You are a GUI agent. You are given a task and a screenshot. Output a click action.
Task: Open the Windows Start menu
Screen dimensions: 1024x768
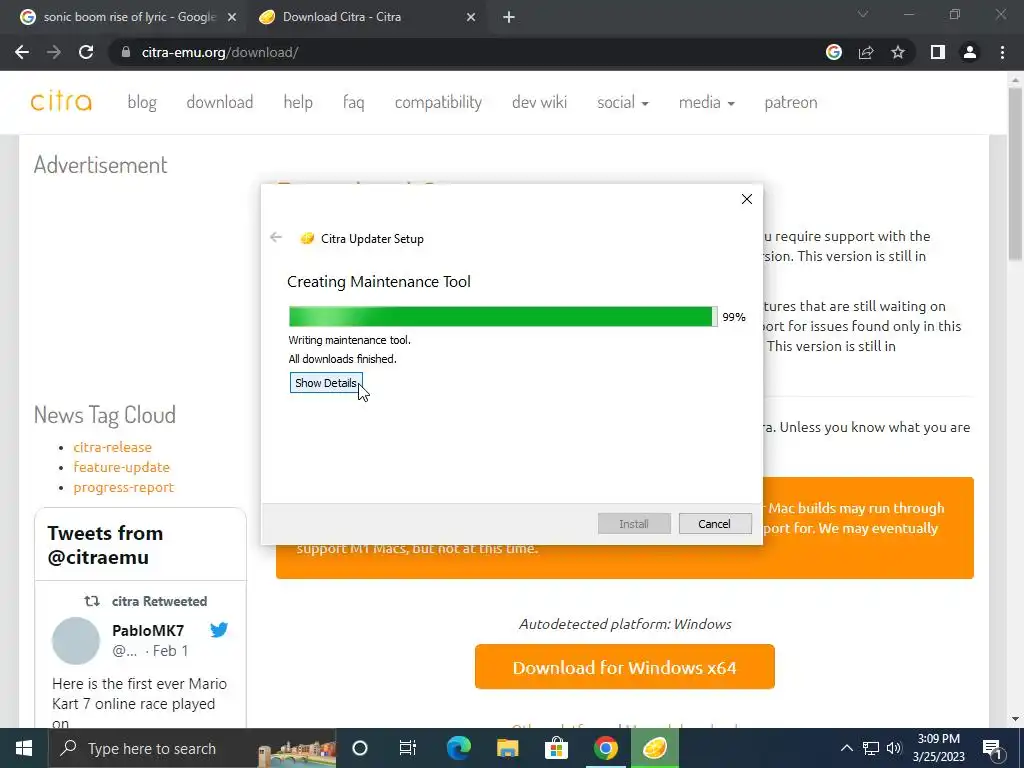pyautogui.click(x=24, y=748)
